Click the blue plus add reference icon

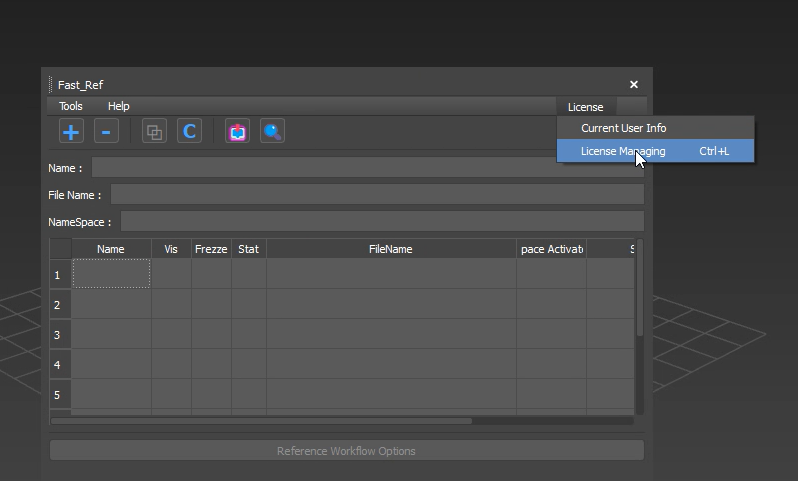pyautogui.click(x=71, y=131)
